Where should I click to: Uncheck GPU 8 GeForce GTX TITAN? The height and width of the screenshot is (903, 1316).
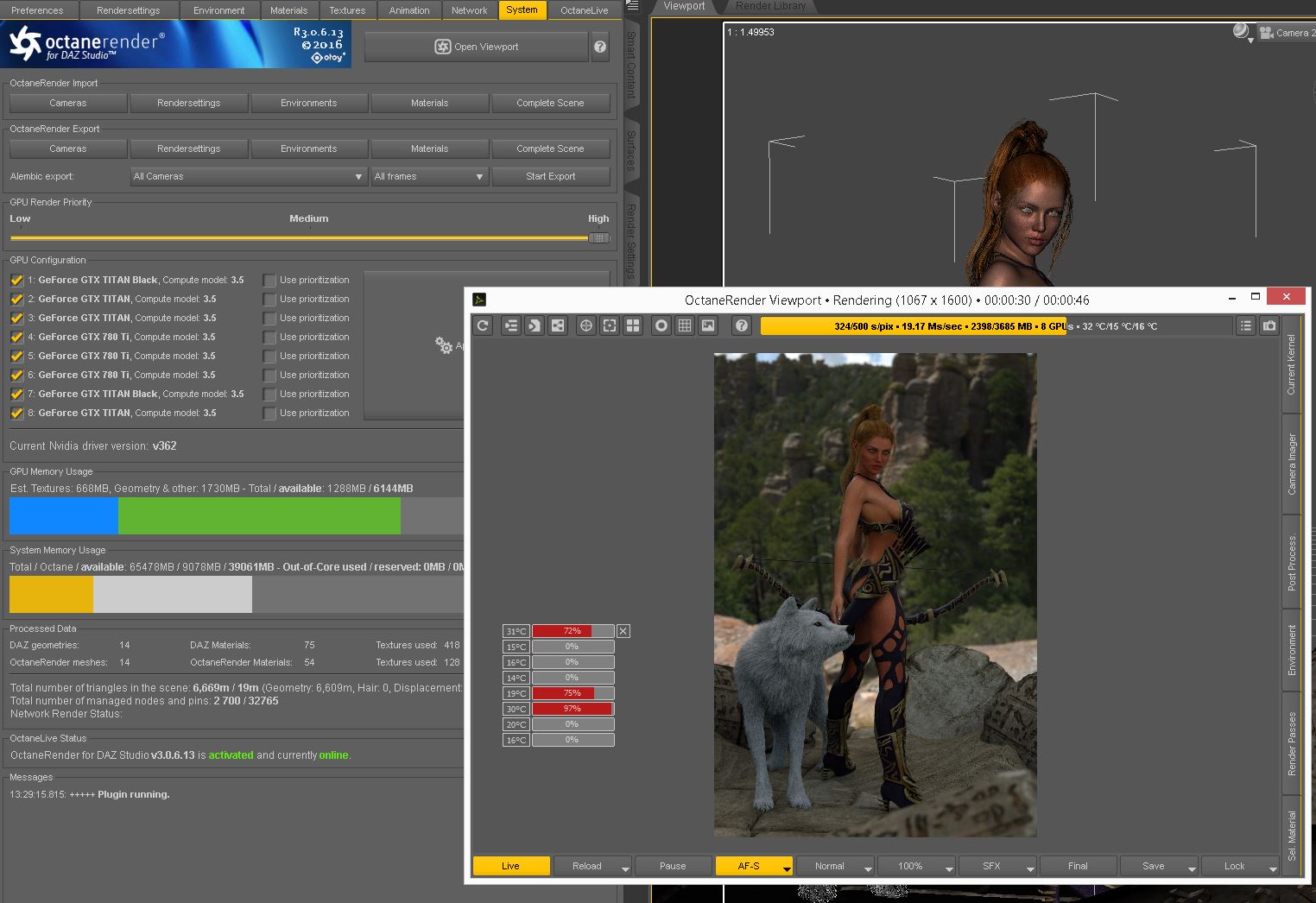(x=16, y=413)
